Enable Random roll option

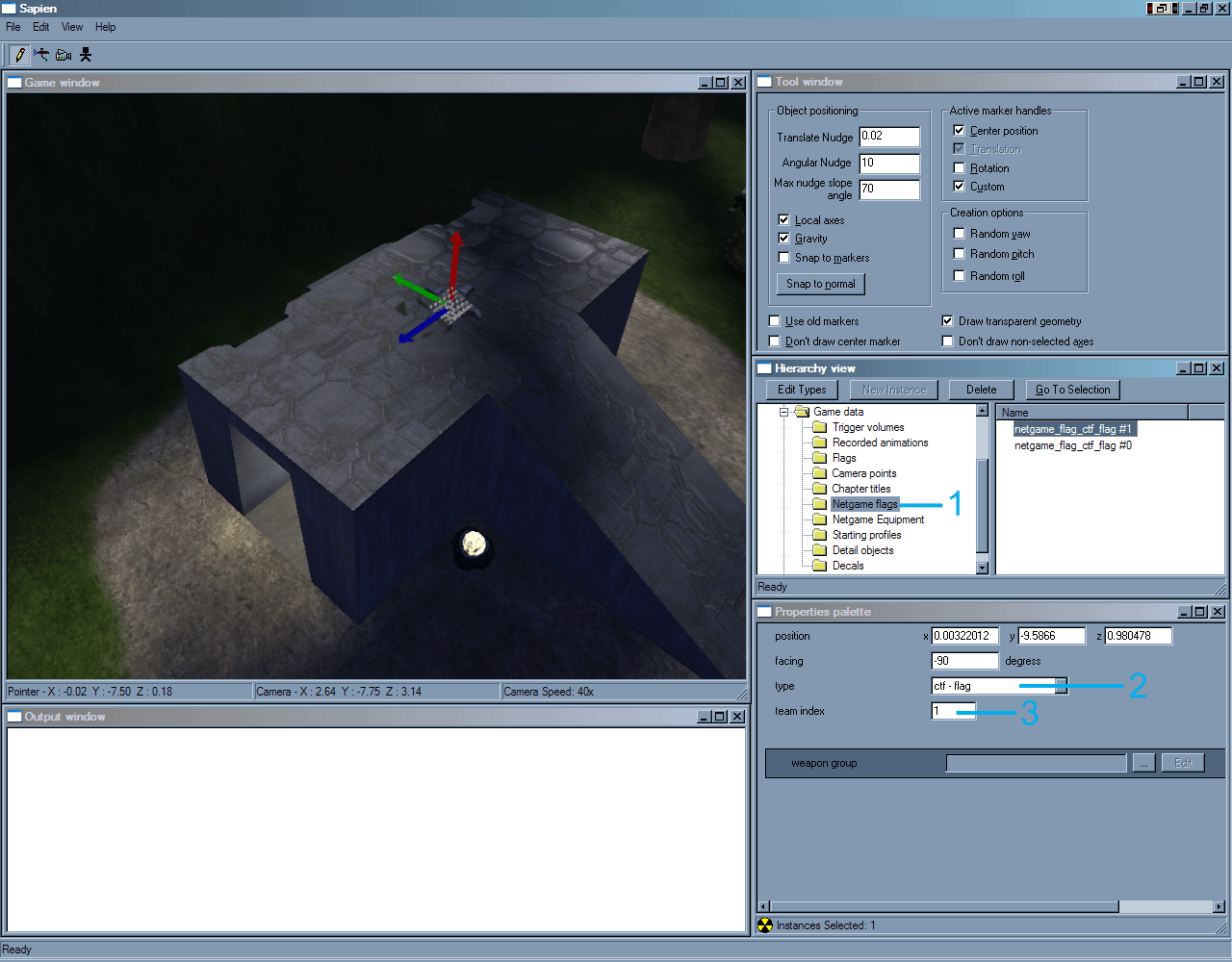tap(959, 275)
